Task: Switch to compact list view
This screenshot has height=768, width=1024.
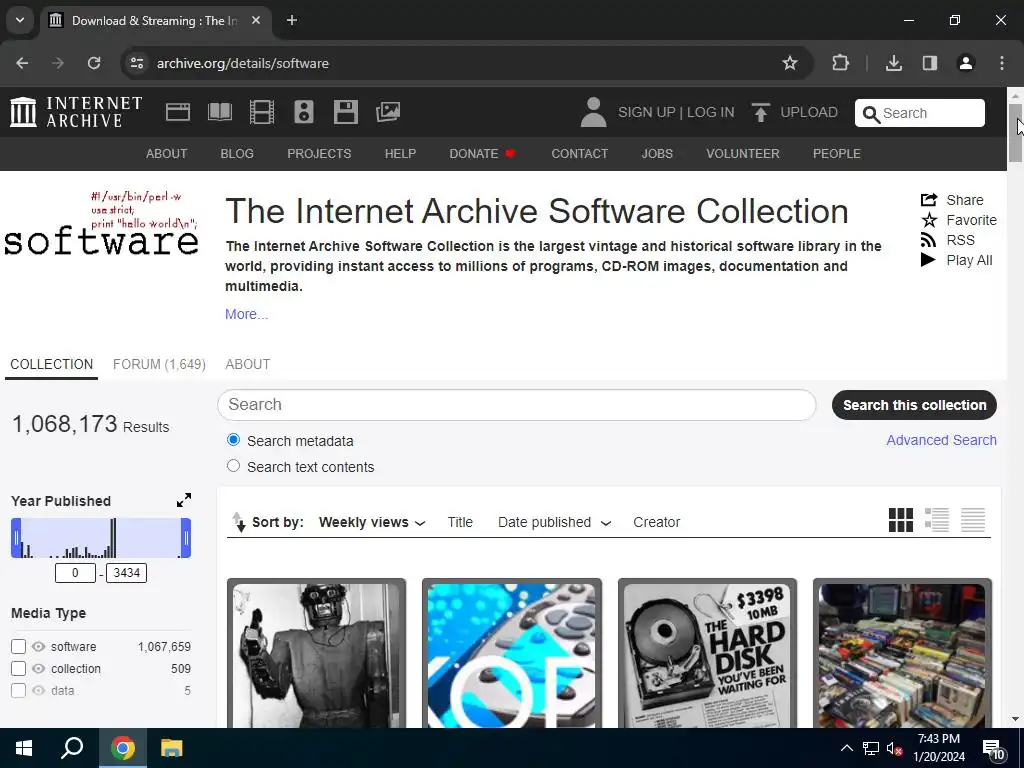Action: pyautogui.click(x=972, y=520)
